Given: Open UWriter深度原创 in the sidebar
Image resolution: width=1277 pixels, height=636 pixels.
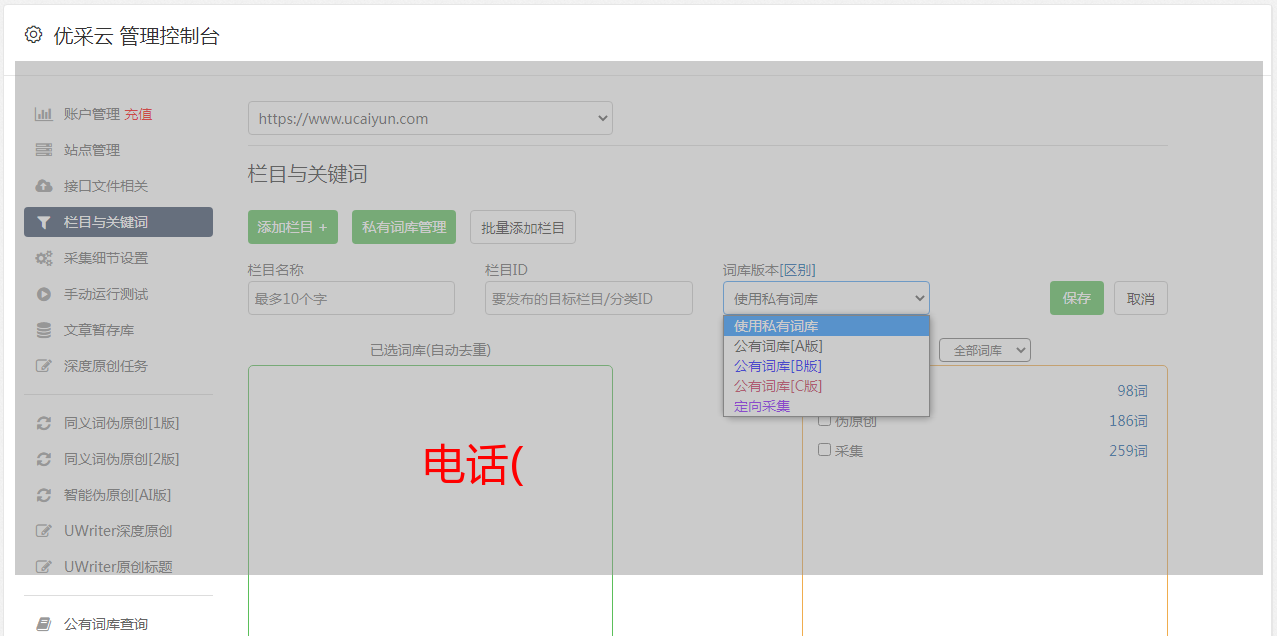Looking at the screenshot, I should pyautogui.click(x=118, y=531).
